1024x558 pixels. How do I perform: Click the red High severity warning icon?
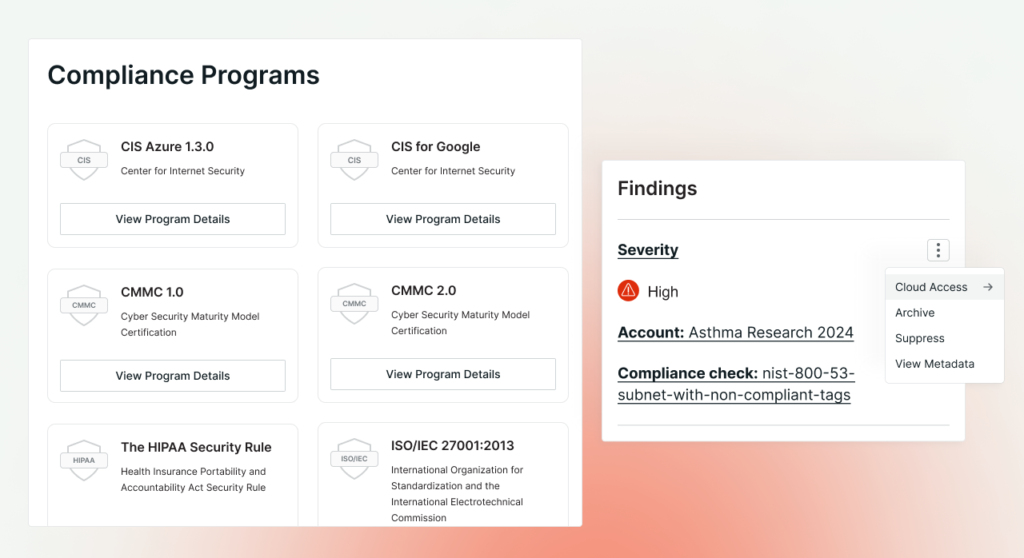pyautogui.click(x=628, y=291)
